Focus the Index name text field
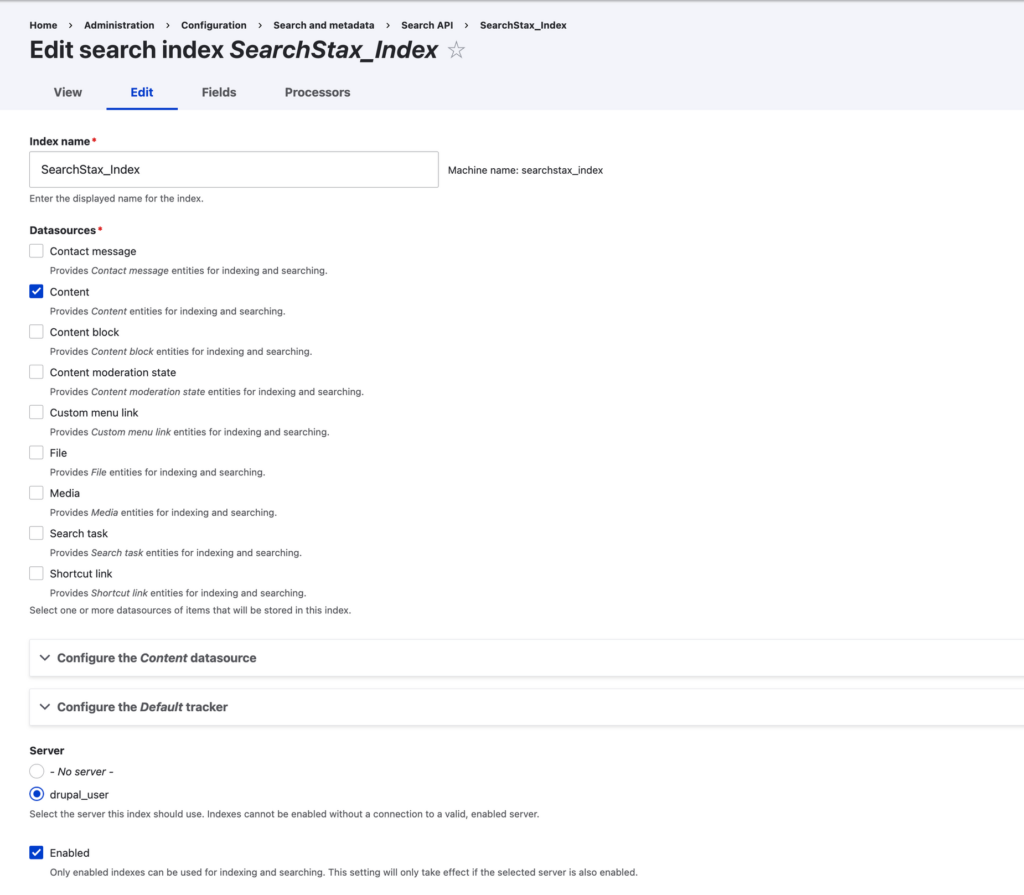Screen dimensions: 1024x895 coord(234,170)
